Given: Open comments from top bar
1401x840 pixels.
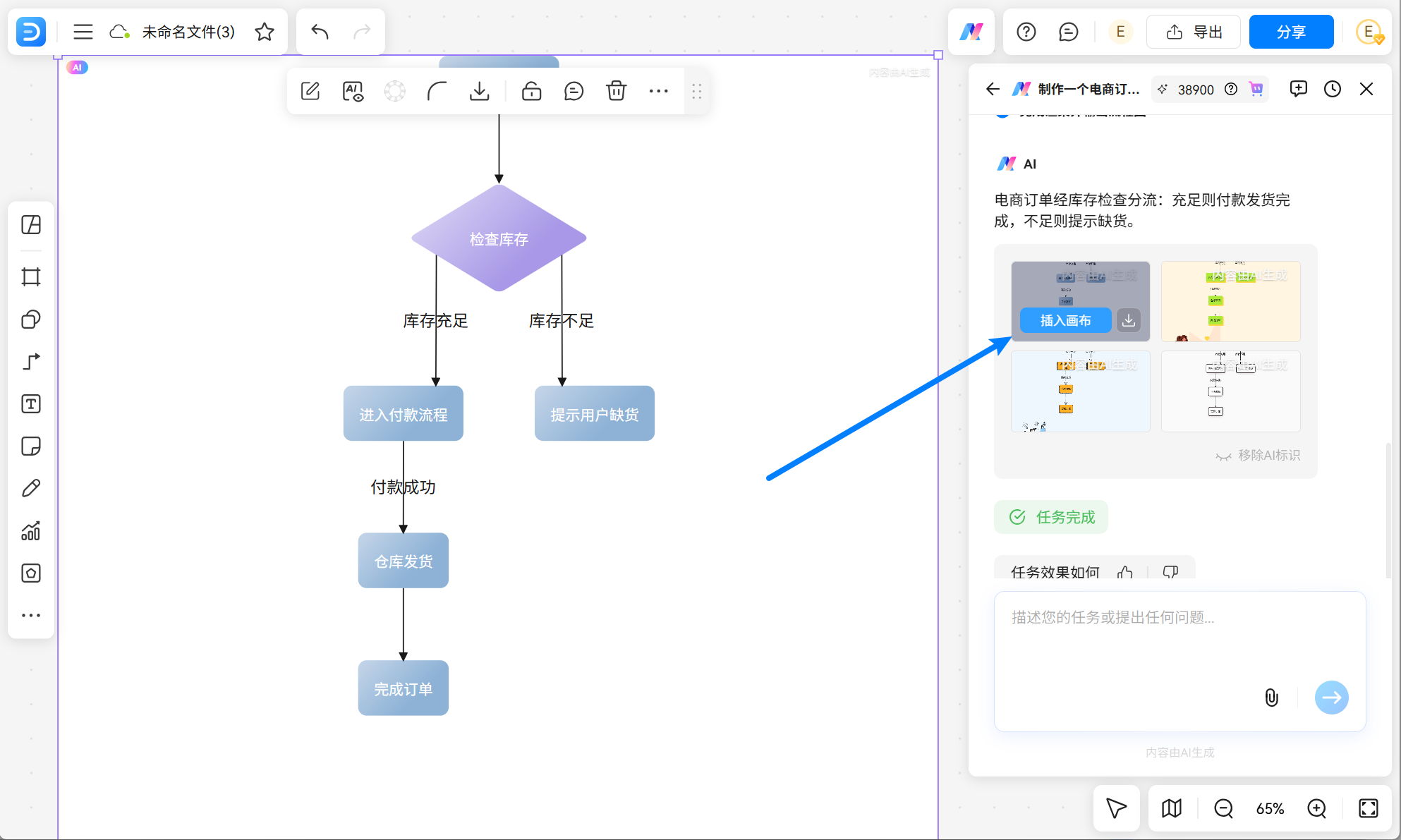Looking at the screenshot, I should tap(1069, 32).
